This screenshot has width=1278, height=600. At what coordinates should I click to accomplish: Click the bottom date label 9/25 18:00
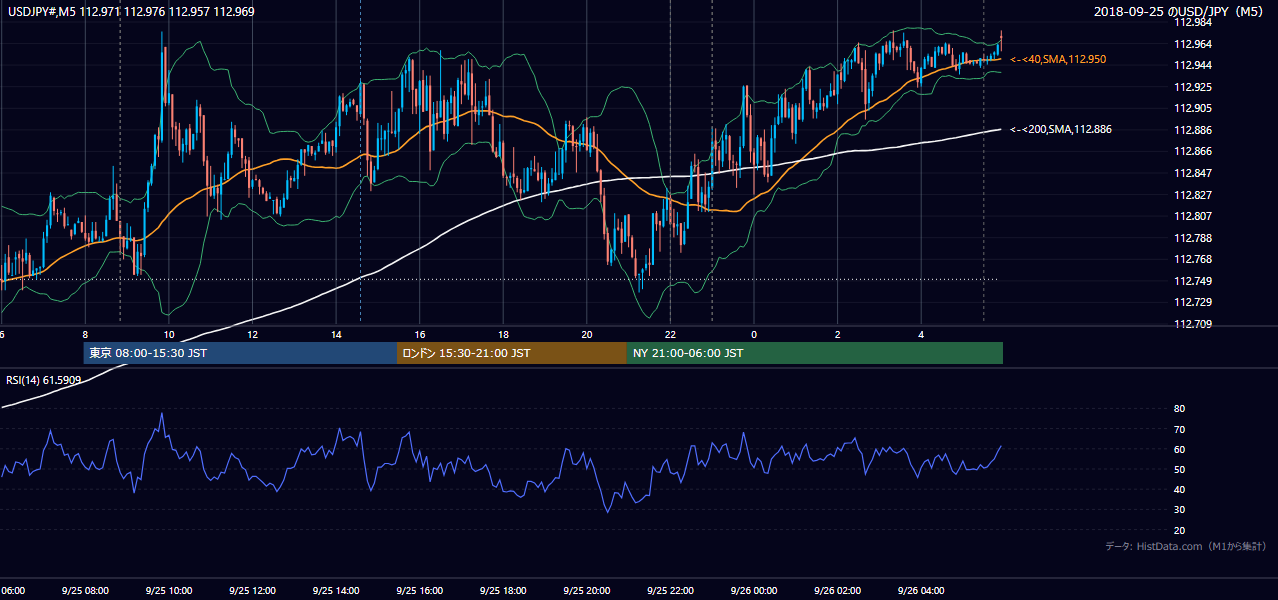click(x=503, y=591)
